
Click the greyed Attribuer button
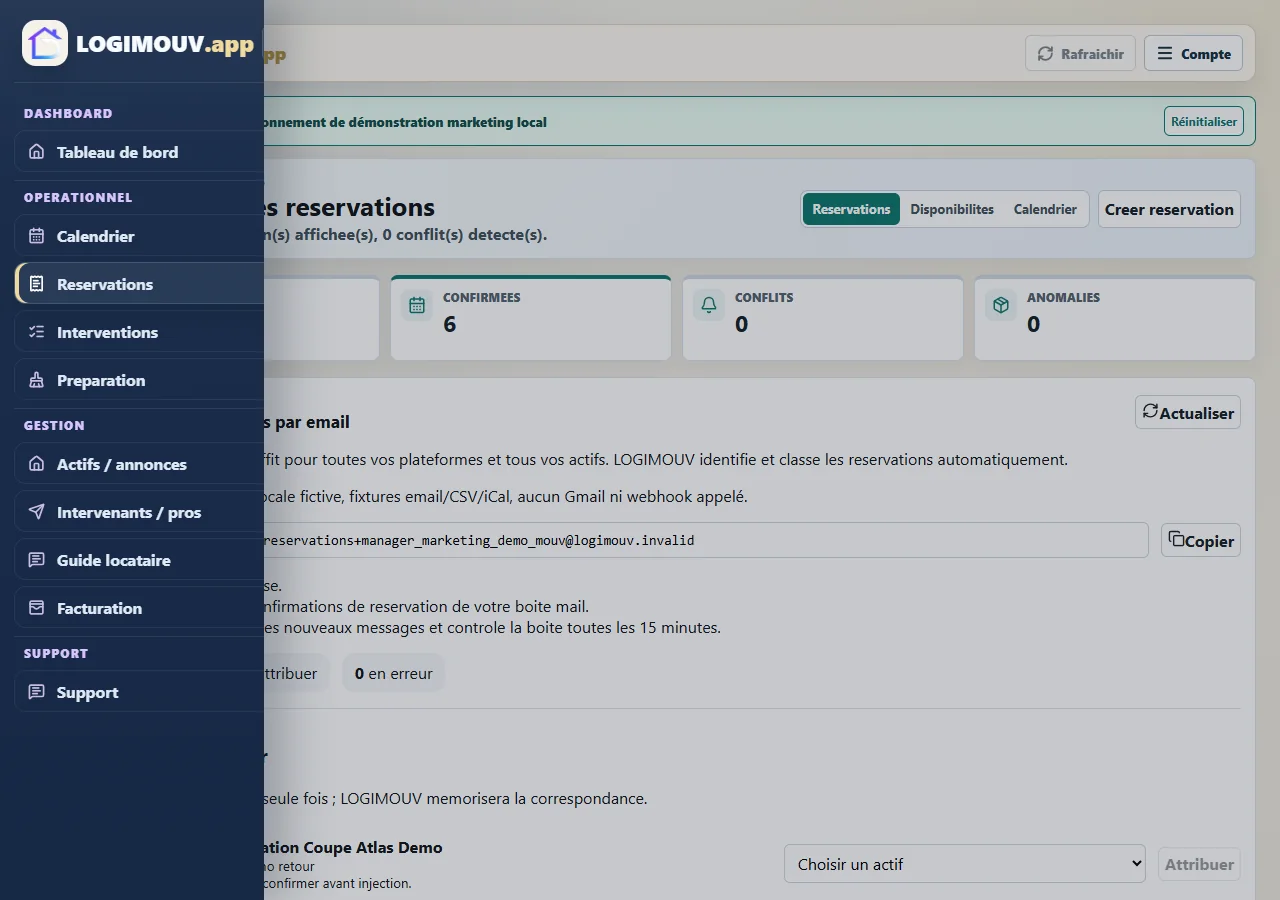(1199, 864)
